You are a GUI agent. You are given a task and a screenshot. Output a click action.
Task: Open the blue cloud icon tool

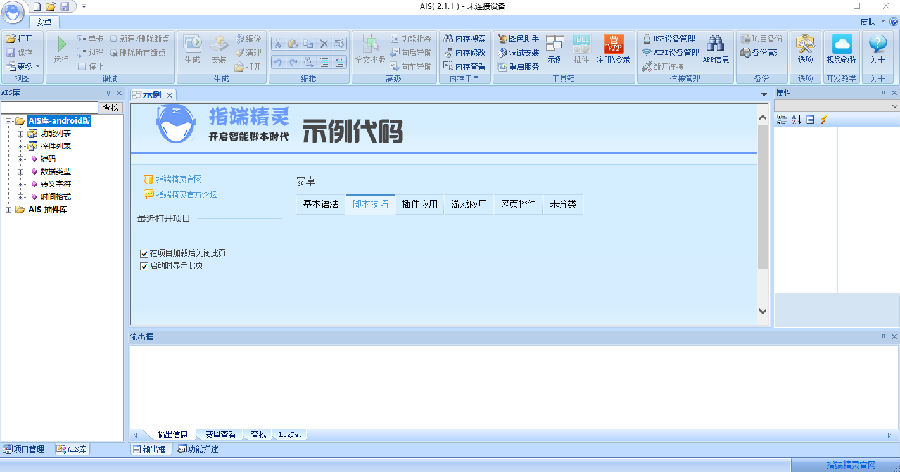(x=841, y=44)
